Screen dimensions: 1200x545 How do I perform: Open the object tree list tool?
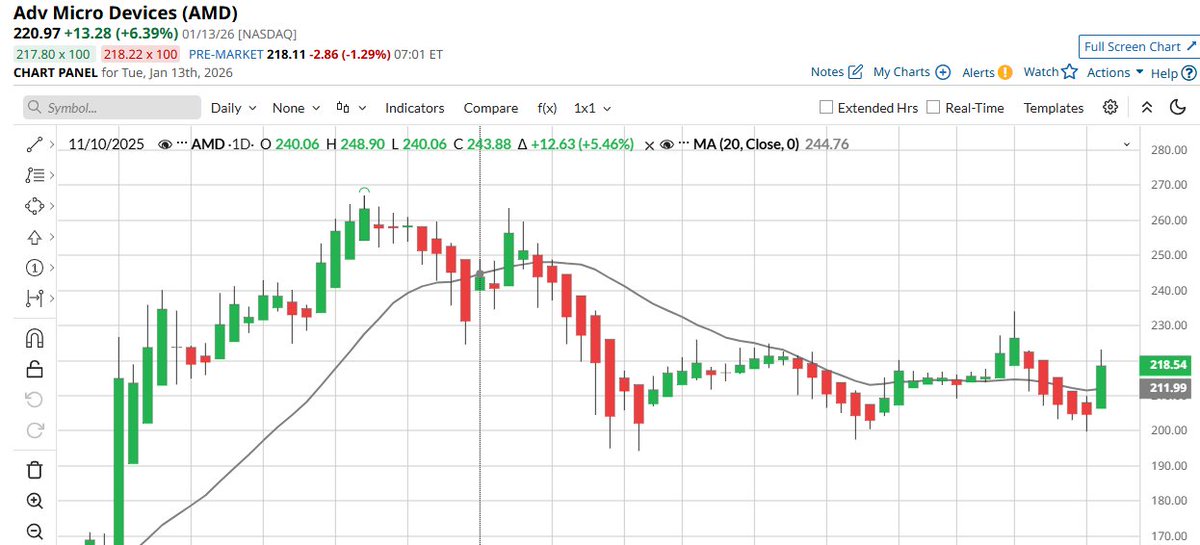click(x=34, y=176)
